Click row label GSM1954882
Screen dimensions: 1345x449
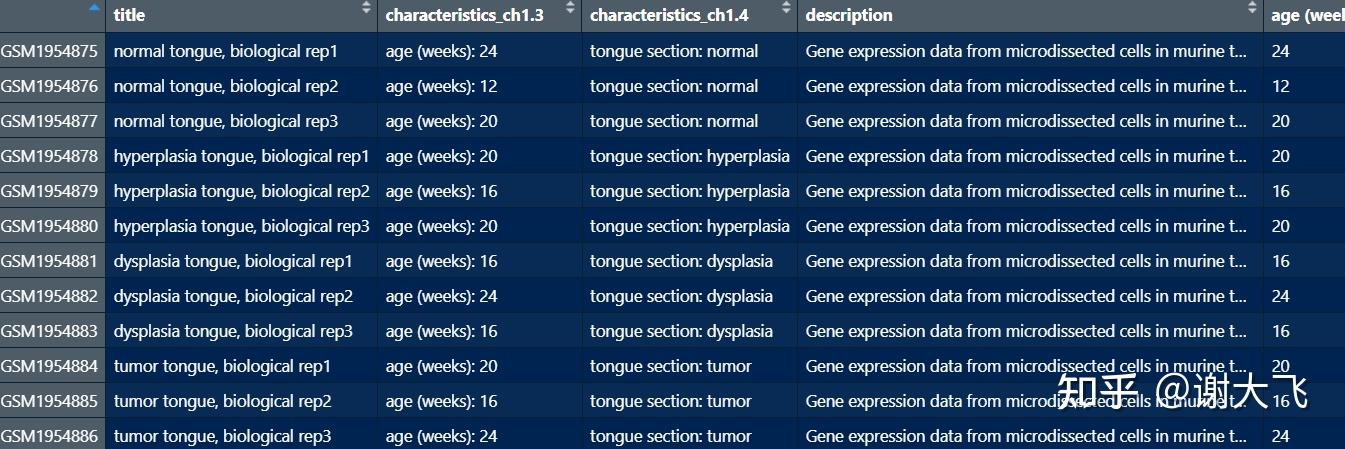coord(50,296)
